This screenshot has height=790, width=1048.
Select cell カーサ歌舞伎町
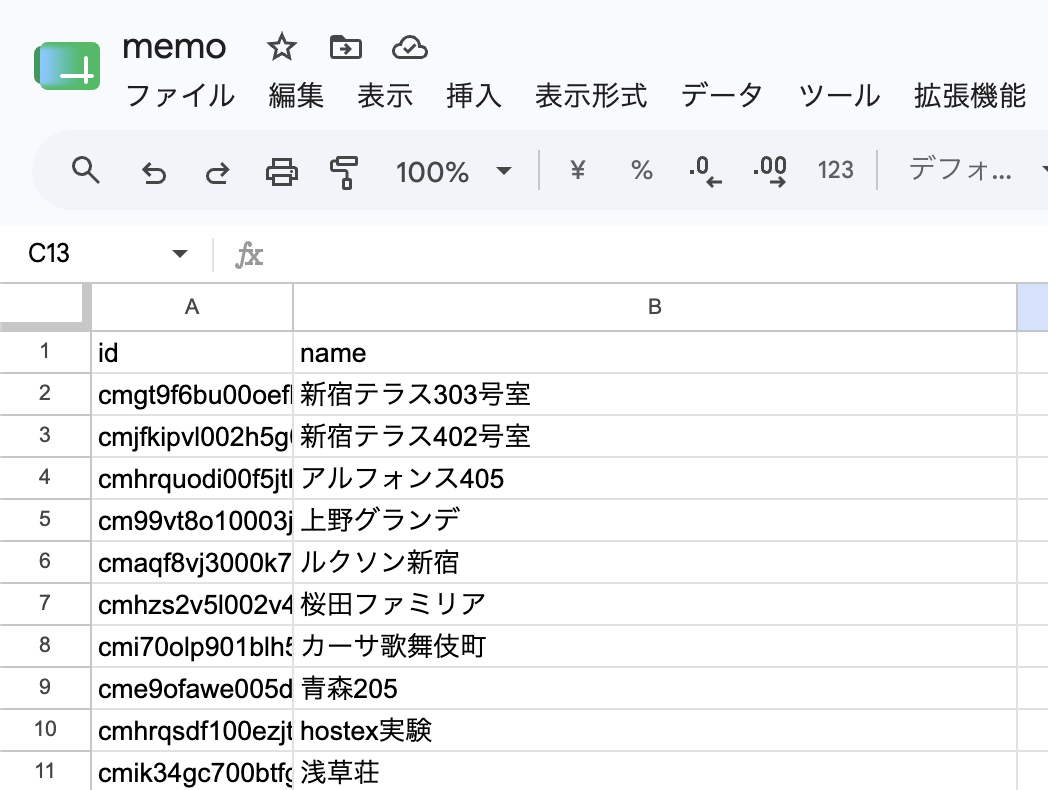pos(654,646)
